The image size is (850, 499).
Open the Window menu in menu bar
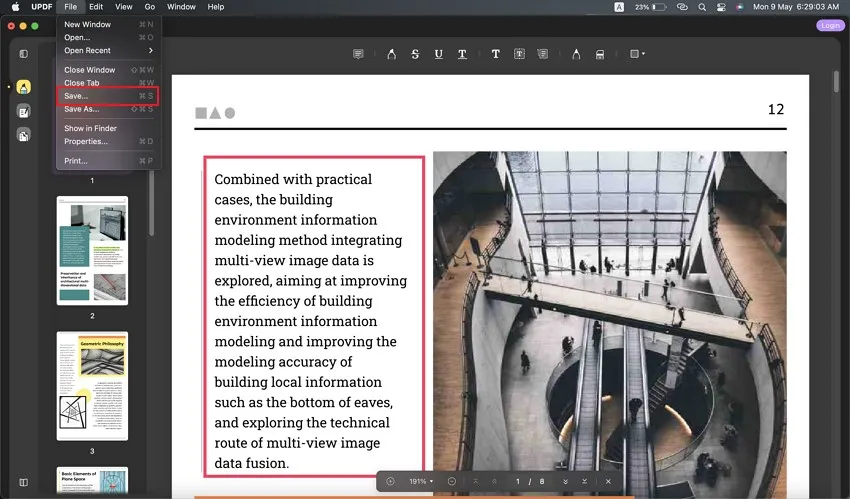[x=181, y=7]
